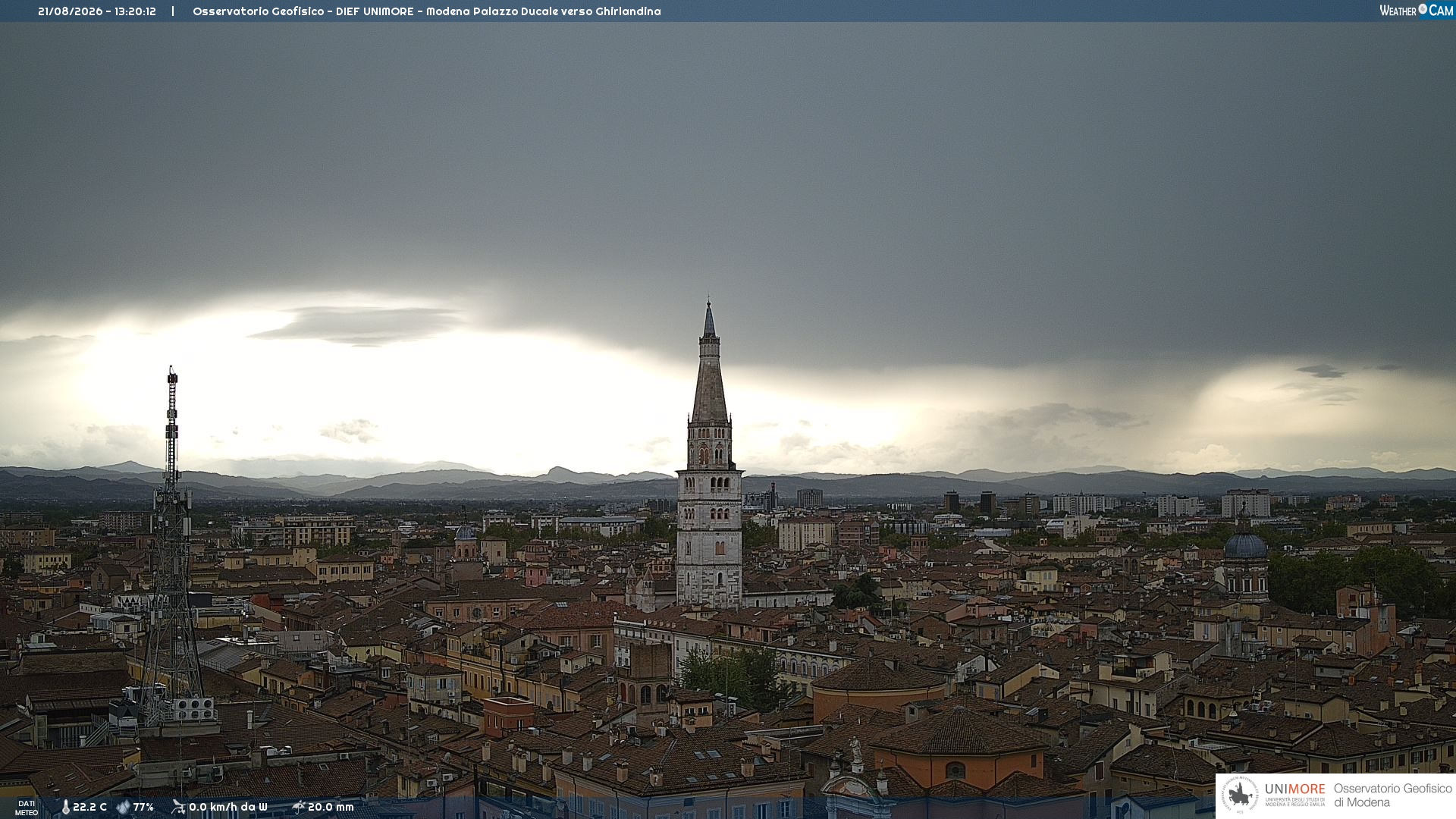Viewport: 1456px width, 819px height.
Task: Select the 77% humidity value
Action: [143, 807]
